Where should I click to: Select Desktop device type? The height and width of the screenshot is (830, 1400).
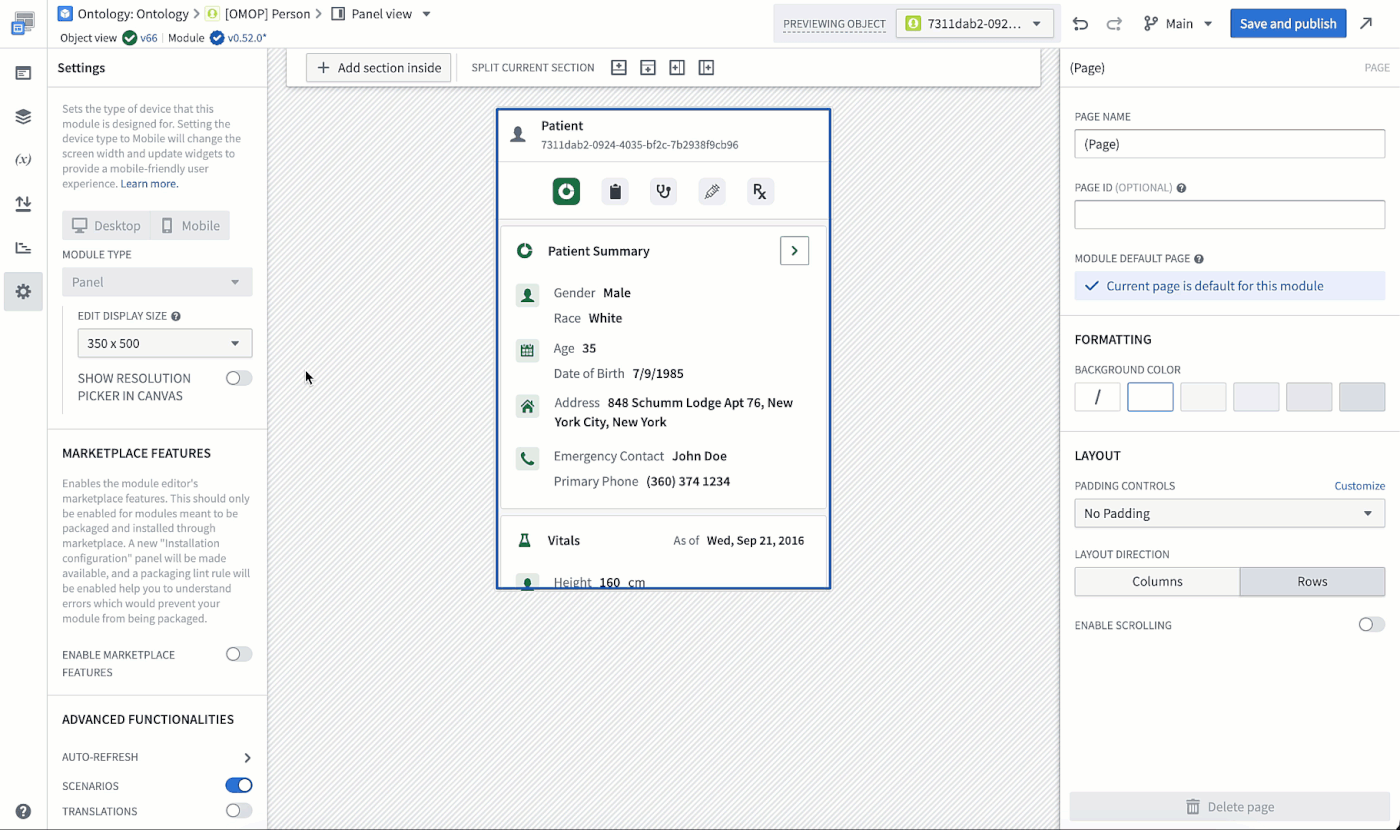(106, 226)
